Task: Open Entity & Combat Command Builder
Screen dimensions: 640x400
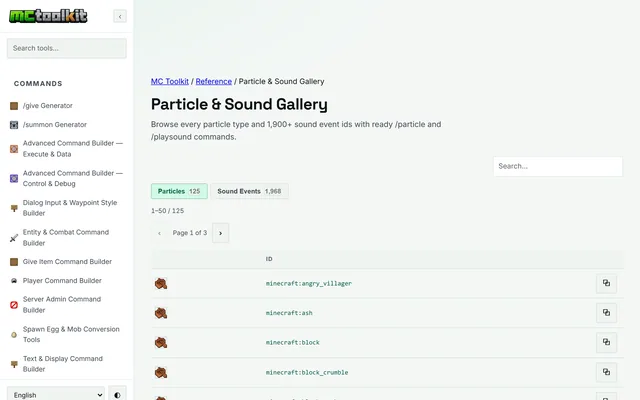Action: pyautogui.click(x=66, y=238)
